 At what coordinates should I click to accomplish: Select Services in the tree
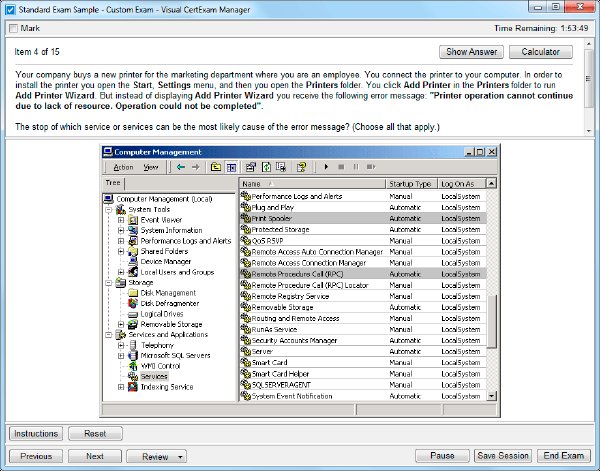[154, 376]
